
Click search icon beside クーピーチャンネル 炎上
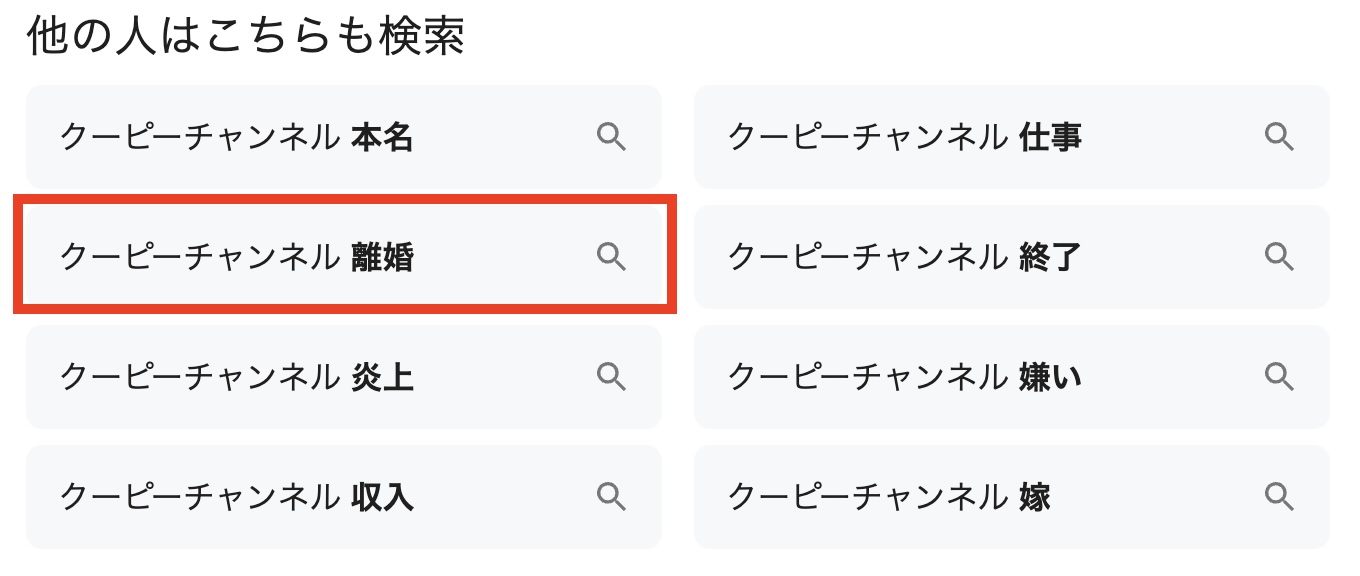tap(611, 377)
